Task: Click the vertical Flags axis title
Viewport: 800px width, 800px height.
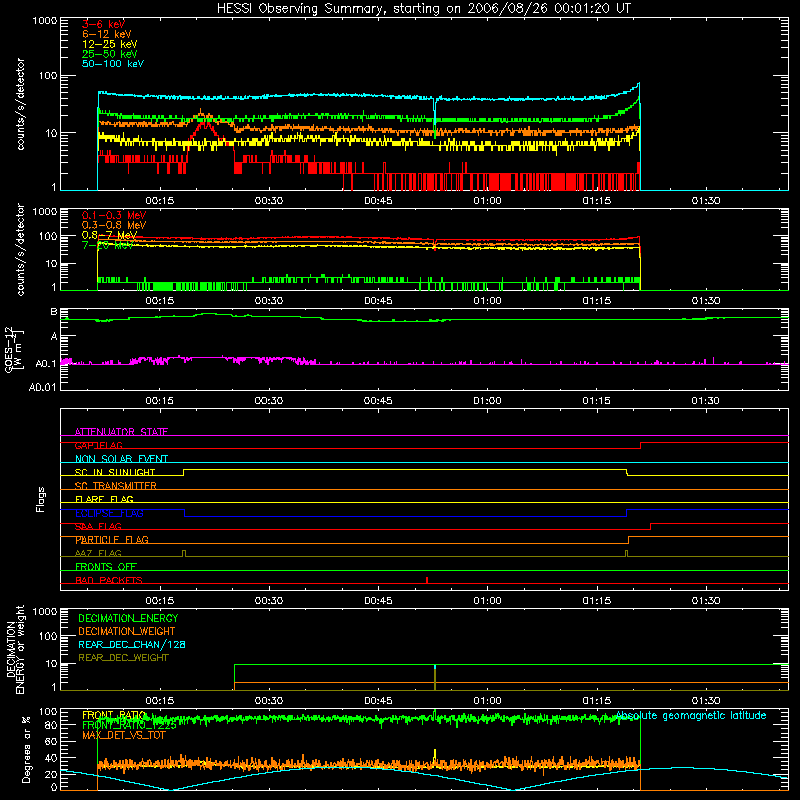Action: [41, 499]
